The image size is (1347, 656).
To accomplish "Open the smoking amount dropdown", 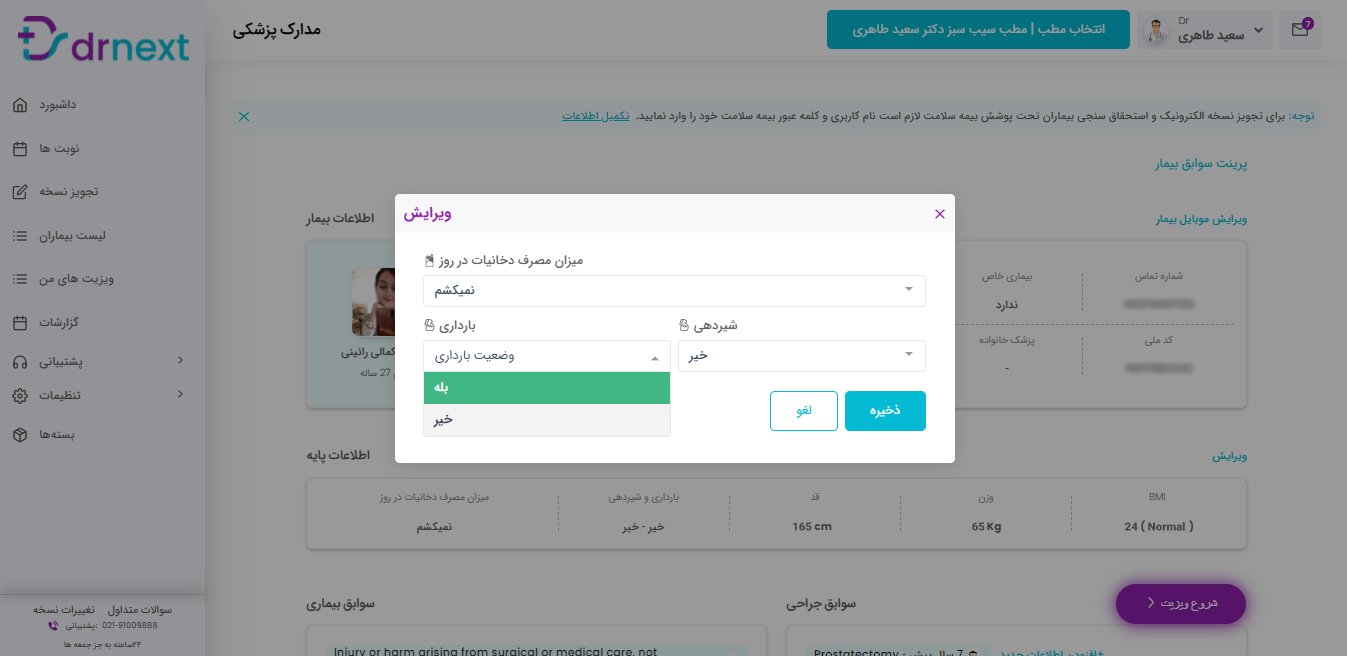I will pyautogui.click(x=674, y=291).
